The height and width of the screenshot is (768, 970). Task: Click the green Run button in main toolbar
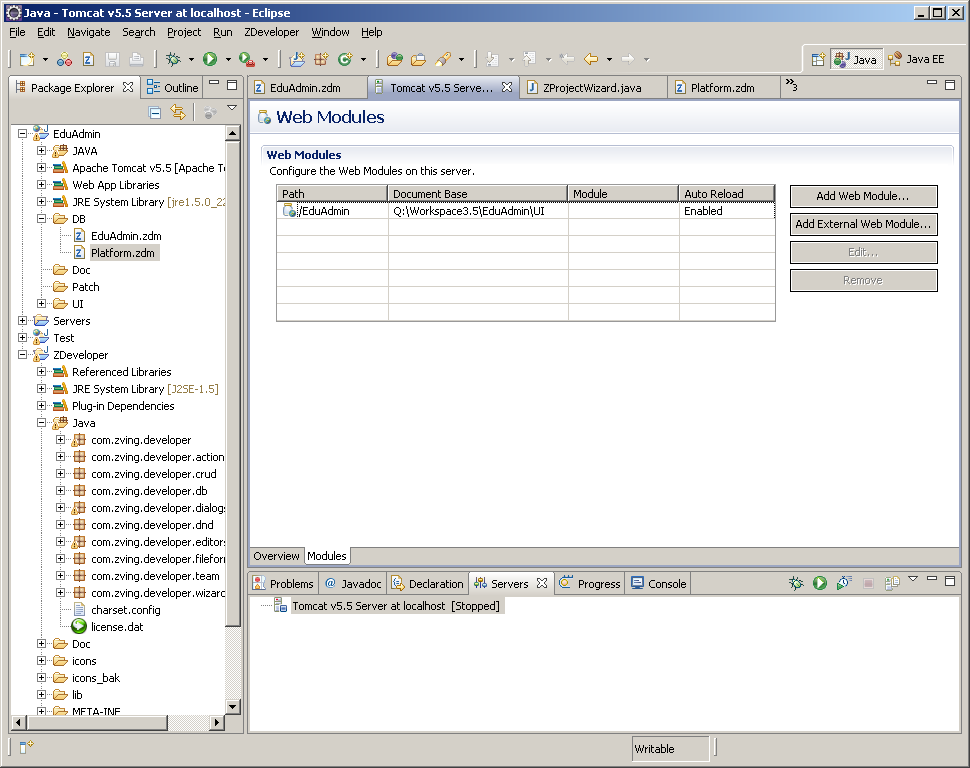210,59
